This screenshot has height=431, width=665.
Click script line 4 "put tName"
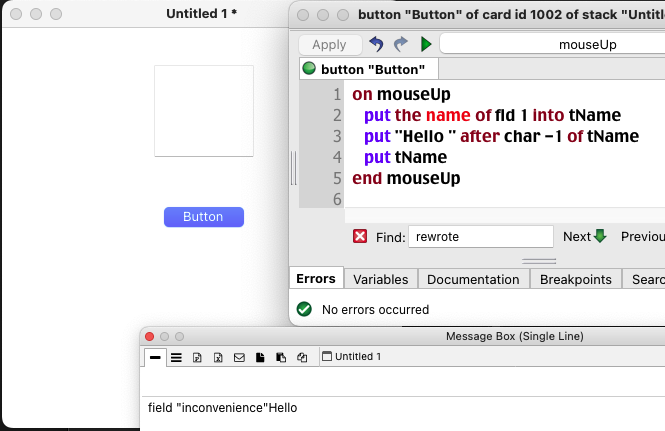405,157
